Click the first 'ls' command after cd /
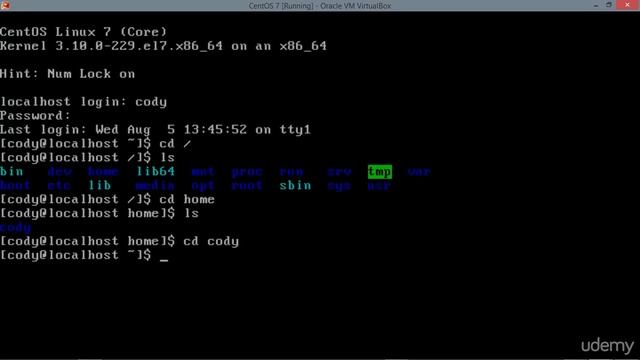Image resolution: width=640 pixels, height=360 pixels. pos(87,158)
